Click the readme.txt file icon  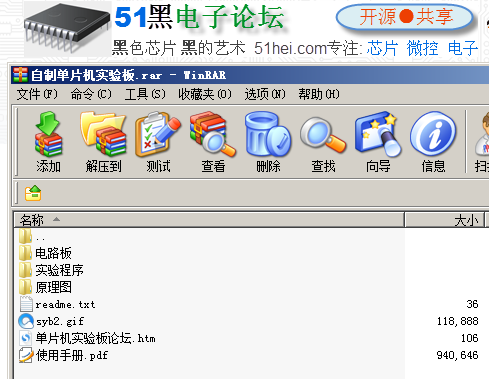26,304
